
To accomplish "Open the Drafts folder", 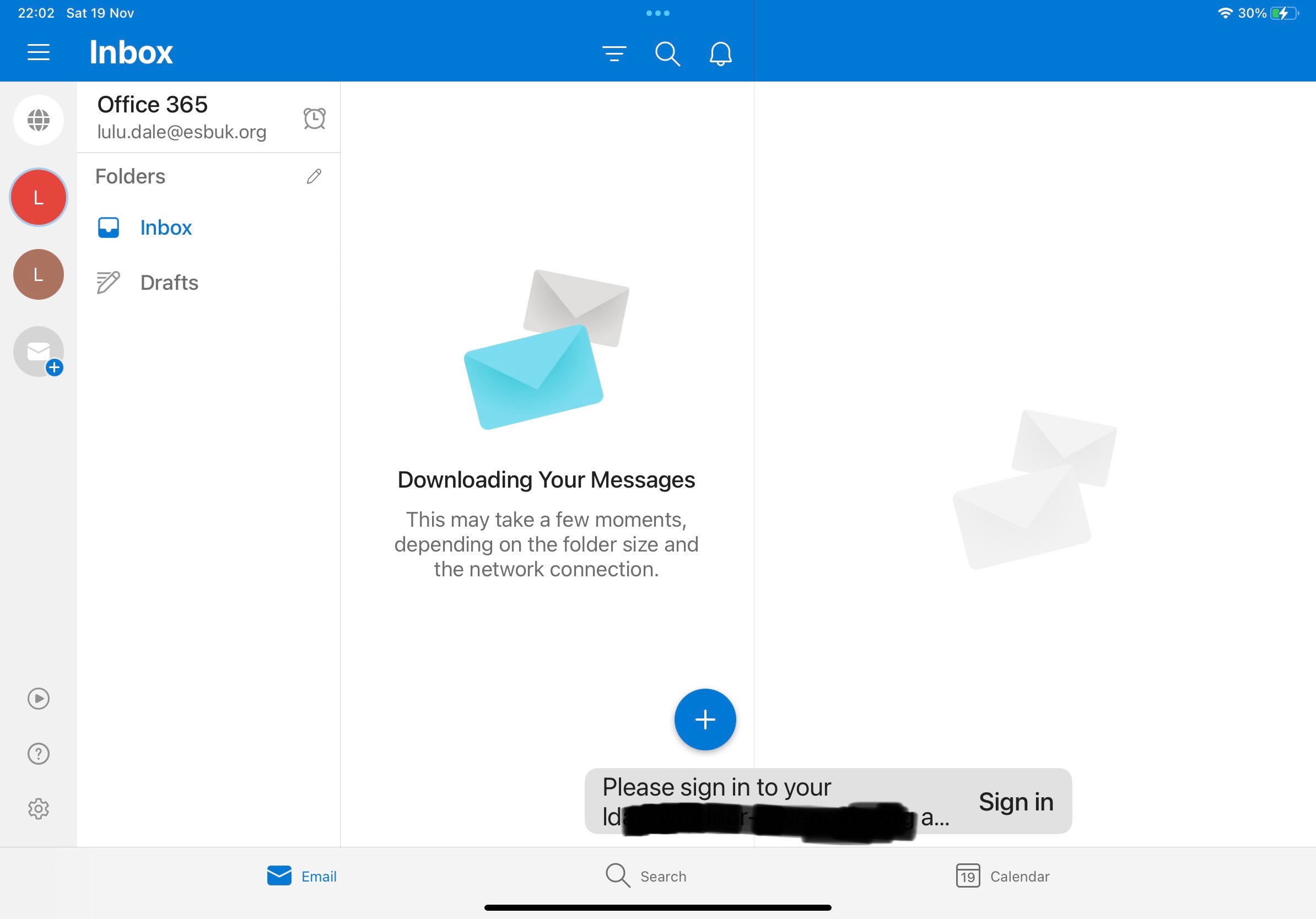I will [169, 283].
